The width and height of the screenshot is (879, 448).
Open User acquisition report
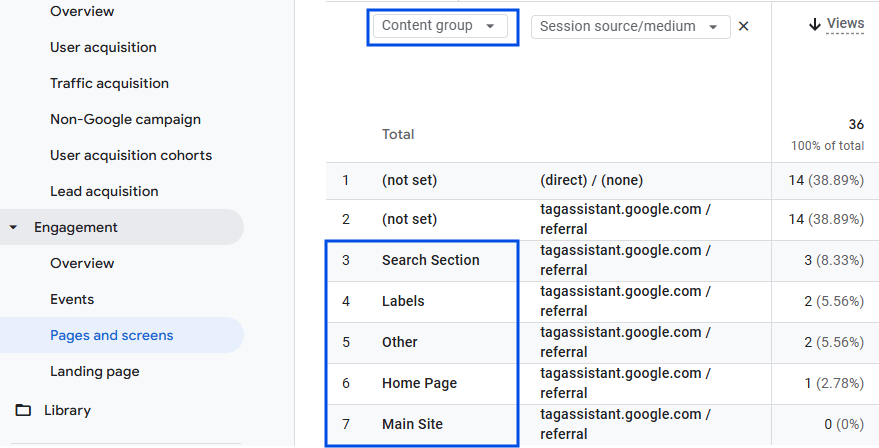[103, 48]
